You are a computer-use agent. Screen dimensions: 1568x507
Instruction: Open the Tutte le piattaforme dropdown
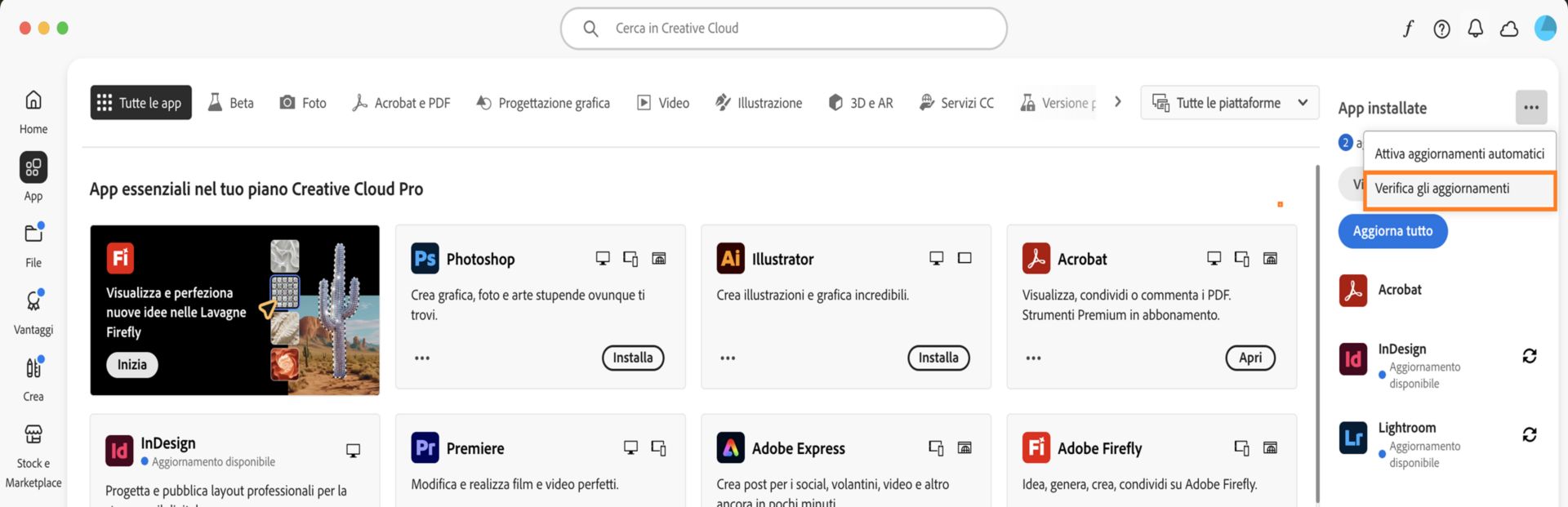(x=1230, y=103)
